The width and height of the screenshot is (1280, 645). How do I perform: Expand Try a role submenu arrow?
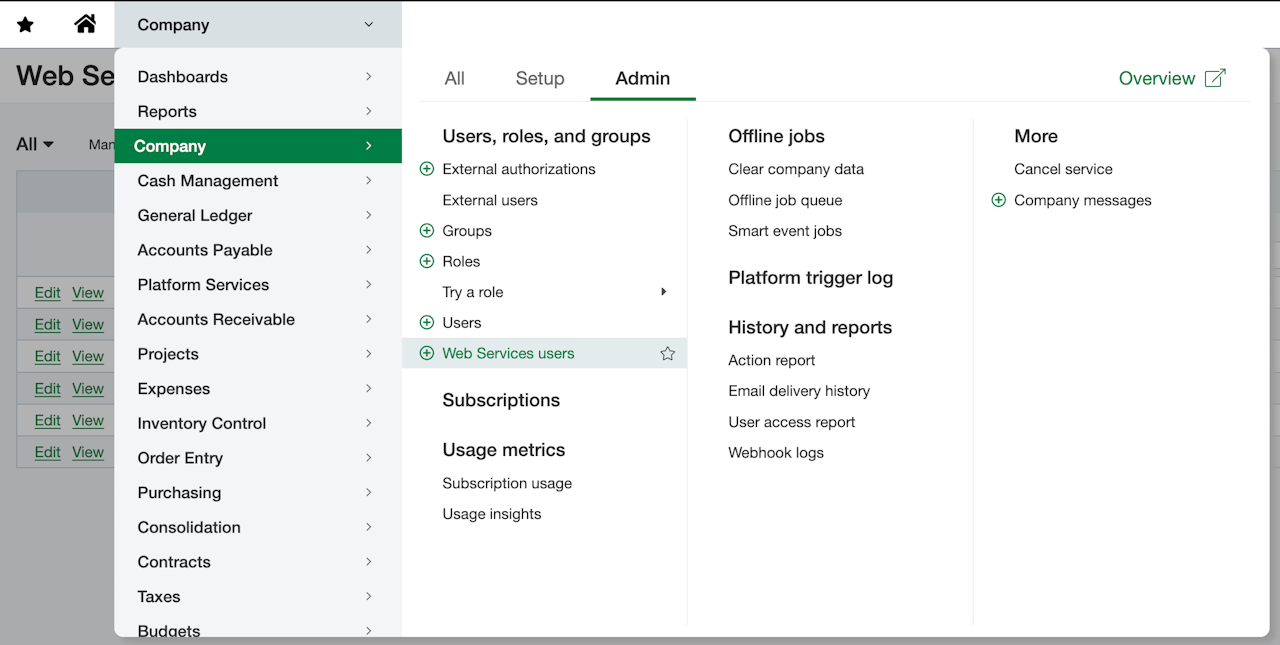(664, 292)
